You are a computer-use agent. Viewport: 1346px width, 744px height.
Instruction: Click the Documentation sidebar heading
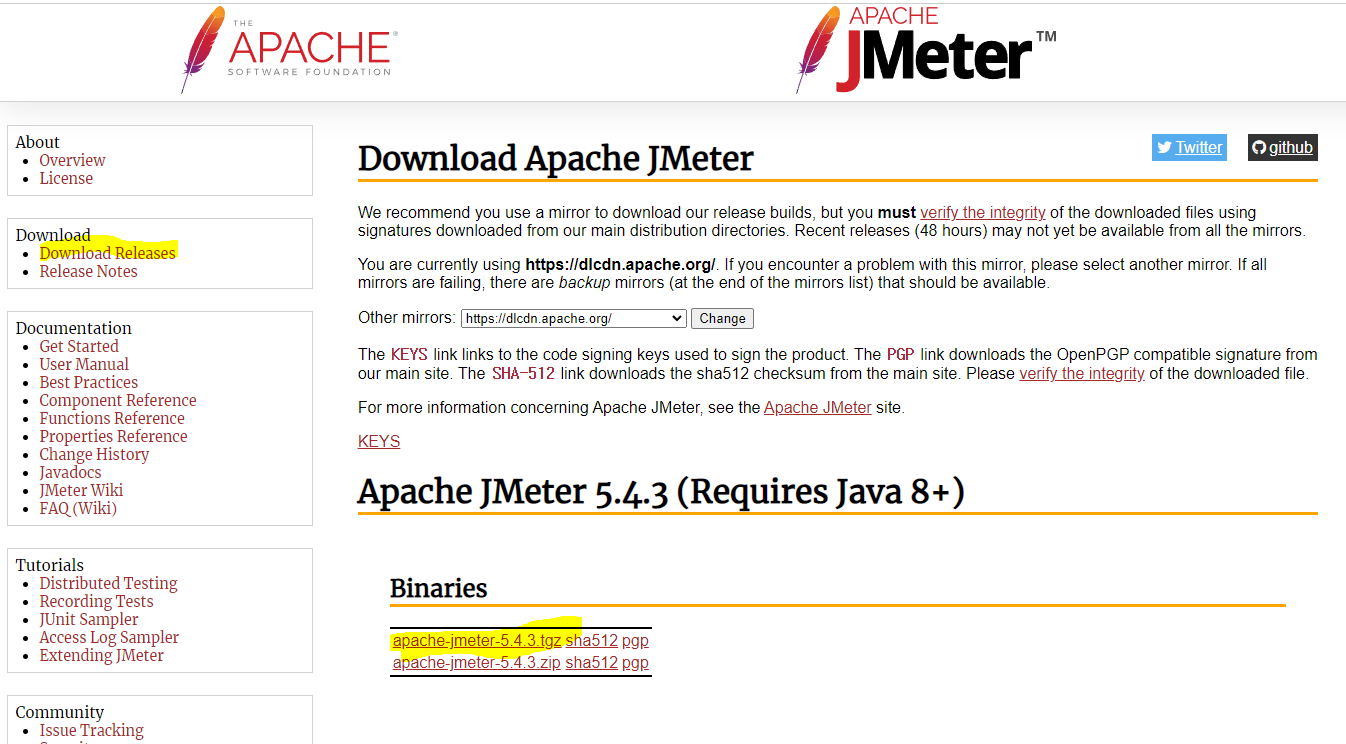[74, 328]
